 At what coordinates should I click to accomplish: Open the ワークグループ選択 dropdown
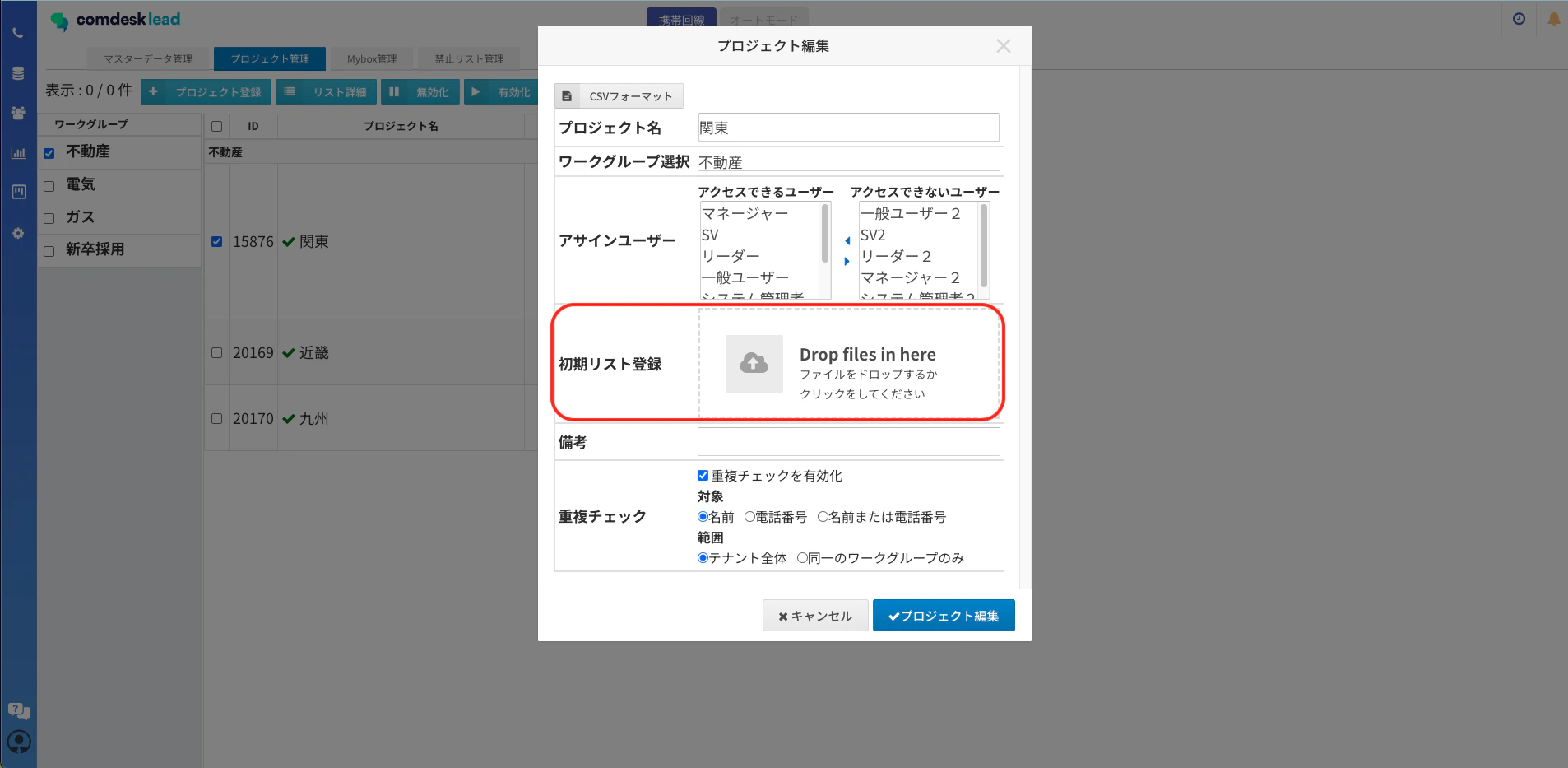pos(849,161)
